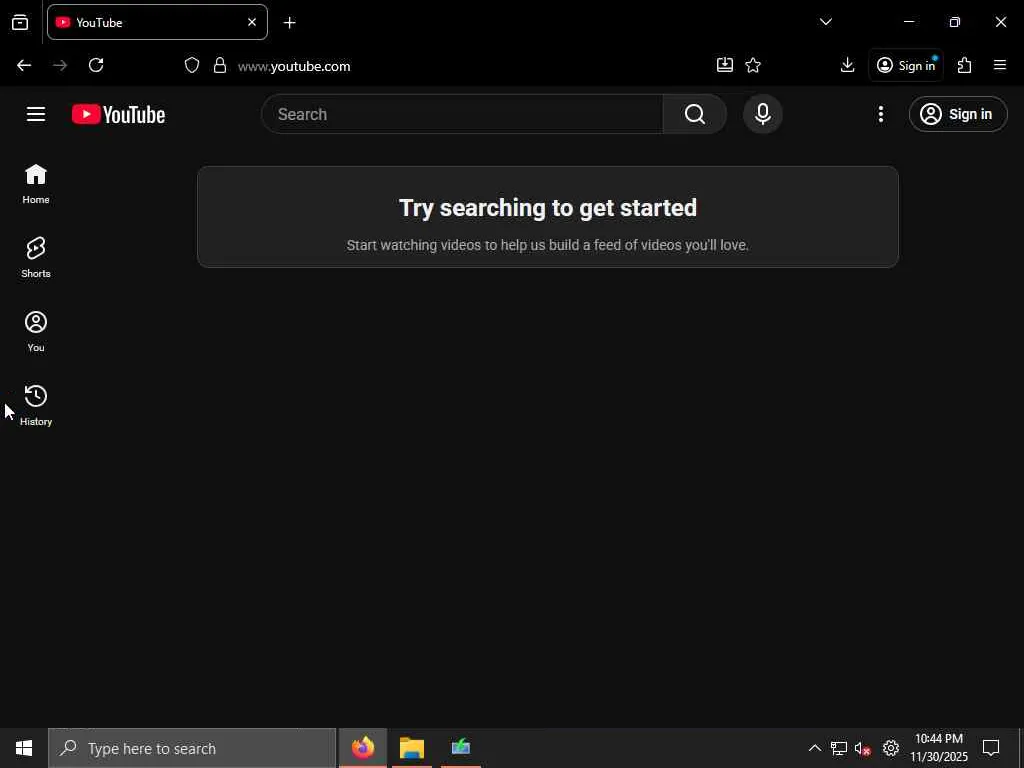Show hidden system tray icons
1024x768 pixels.
(x=814, y=748)
